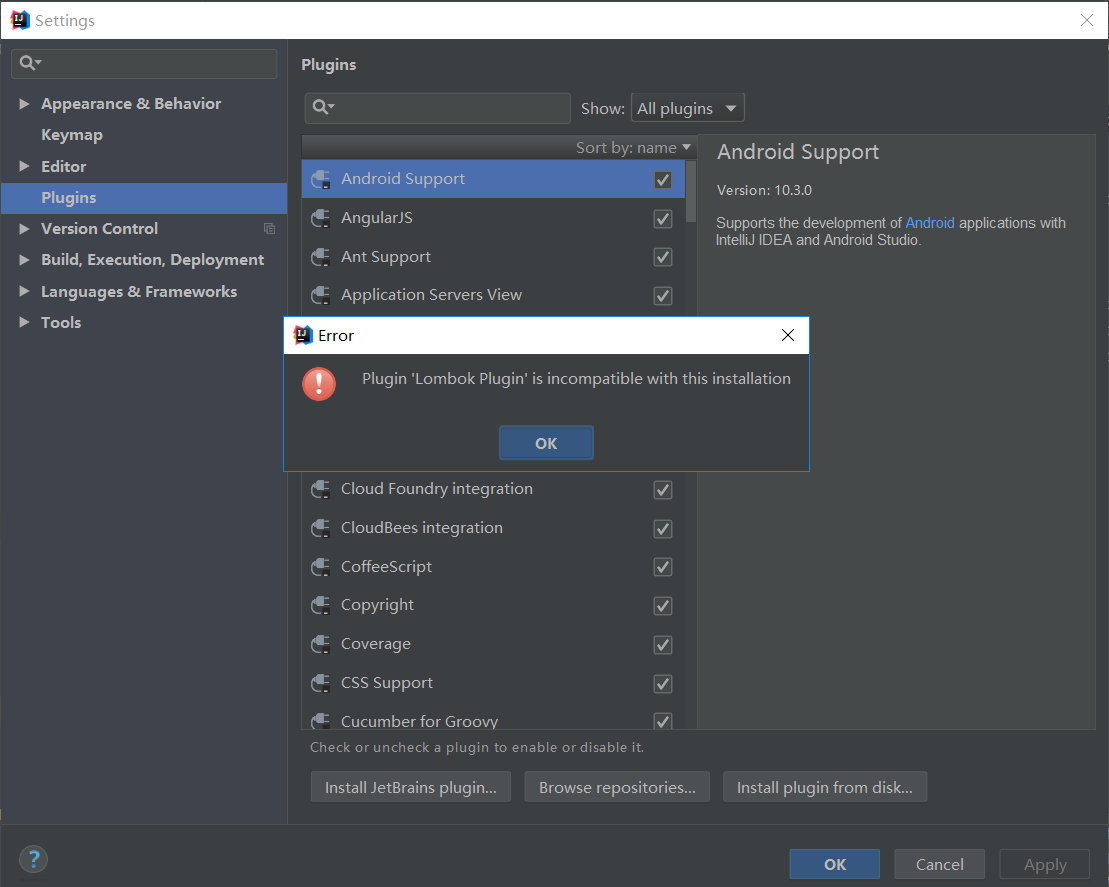
Task: Click the IntelliJ logo in Error dialog title
Action: pos(303,335)
